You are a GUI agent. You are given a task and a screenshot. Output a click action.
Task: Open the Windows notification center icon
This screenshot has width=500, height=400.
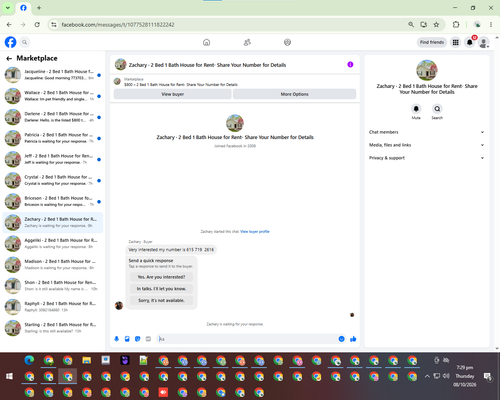click(488, 376)
